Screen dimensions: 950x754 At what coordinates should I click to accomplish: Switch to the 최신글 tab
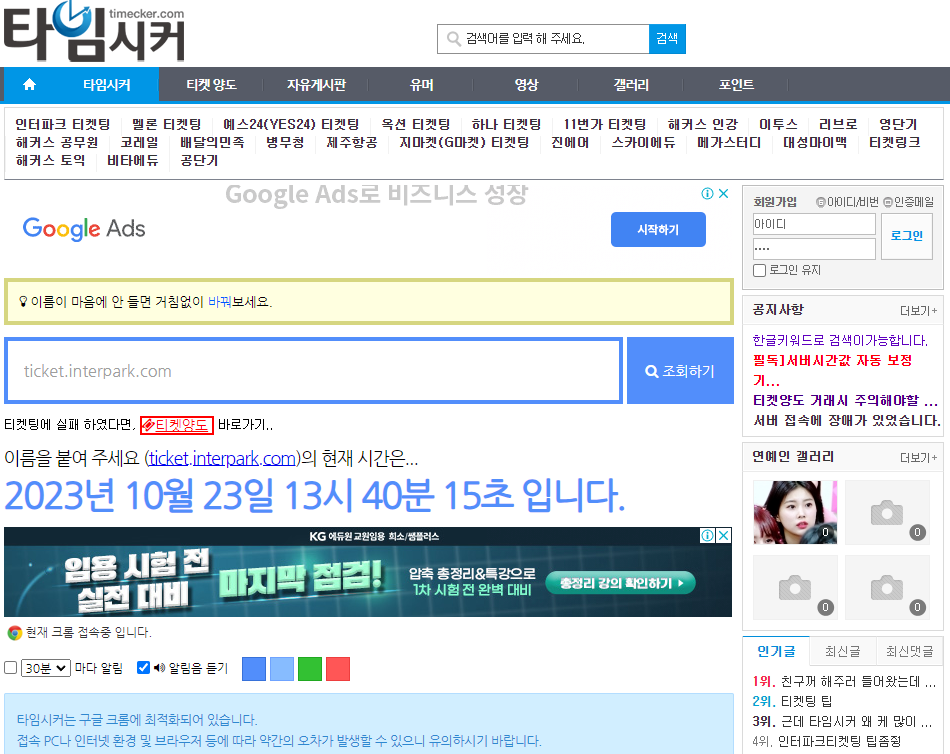click(843, 651)
